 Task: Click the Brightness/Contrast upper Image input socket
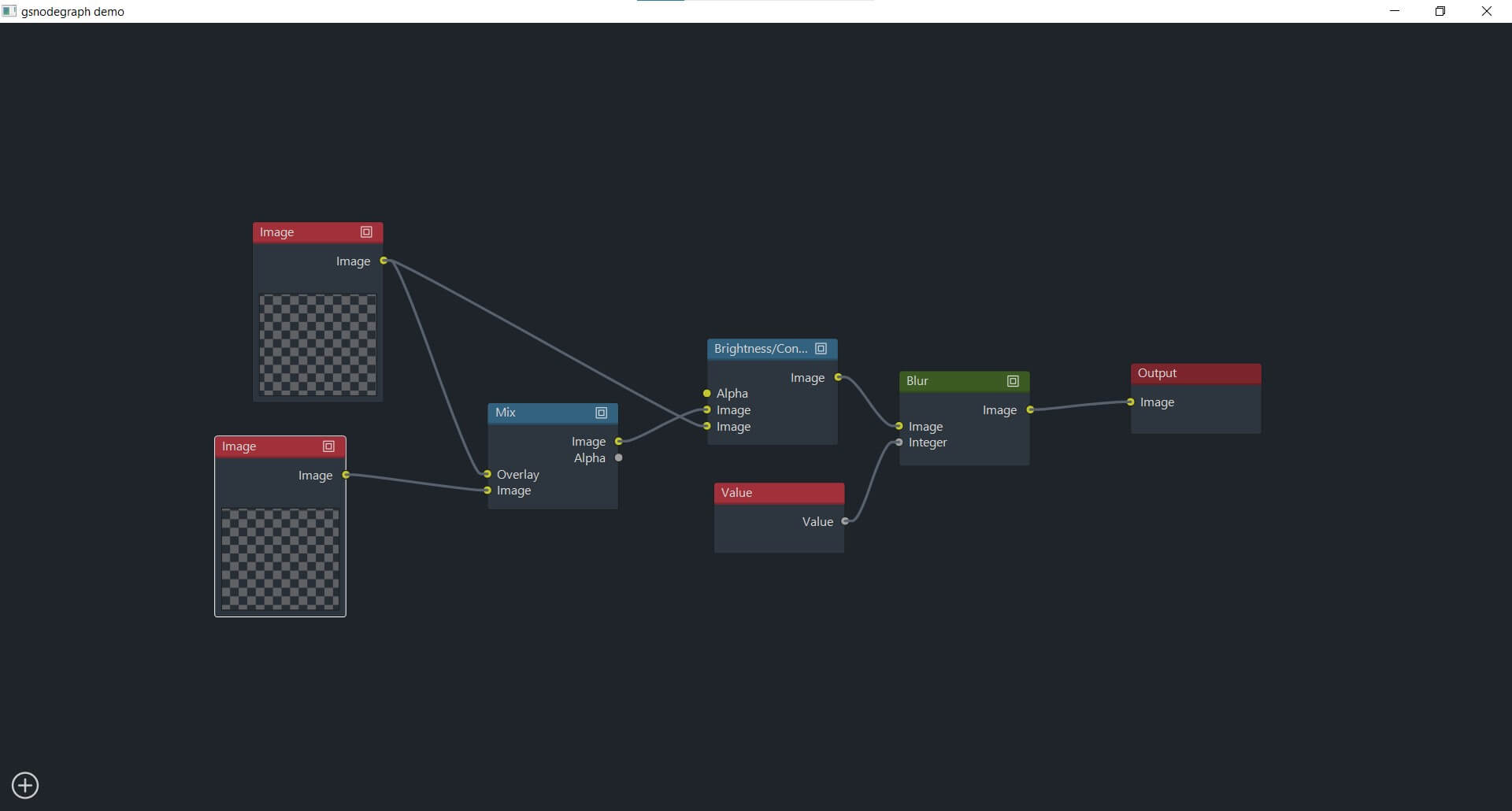tap(707, 409)
